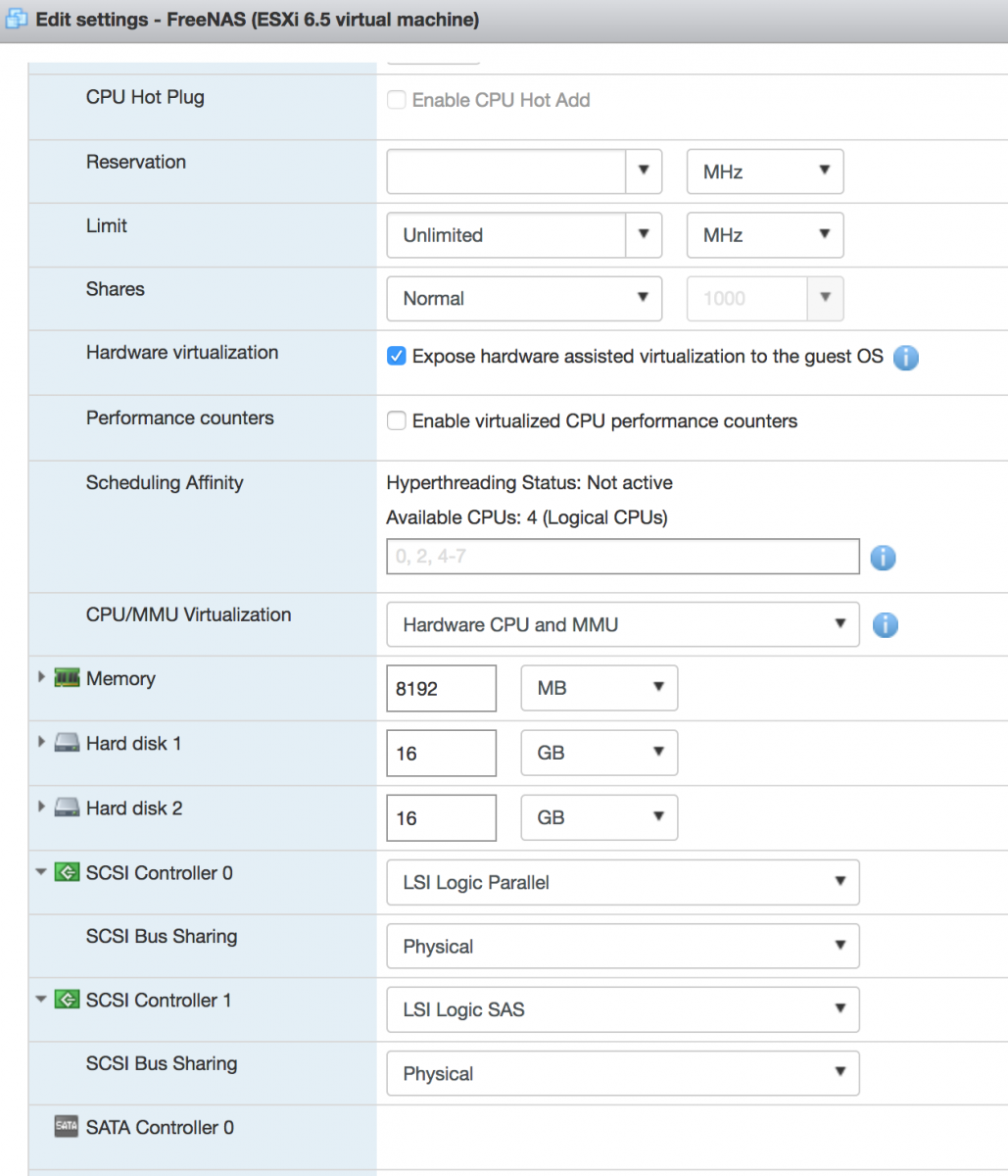Open the Hardware CPU and MMU dropdown
Viewport: 1008px width, 1176px height.
623,624
